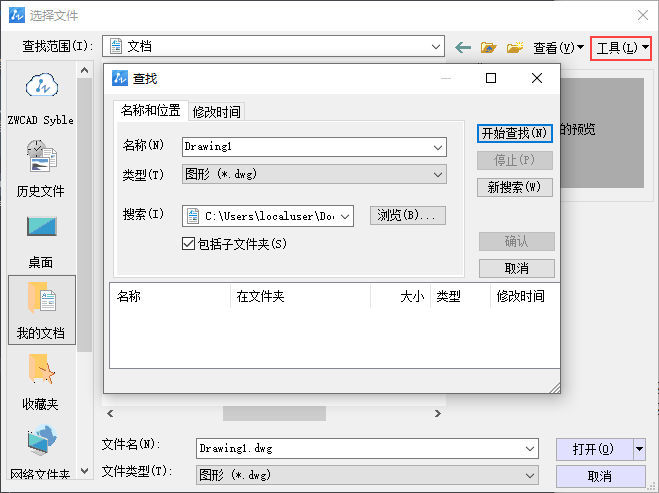Open the 工具 menu

[x=621, y=48]
